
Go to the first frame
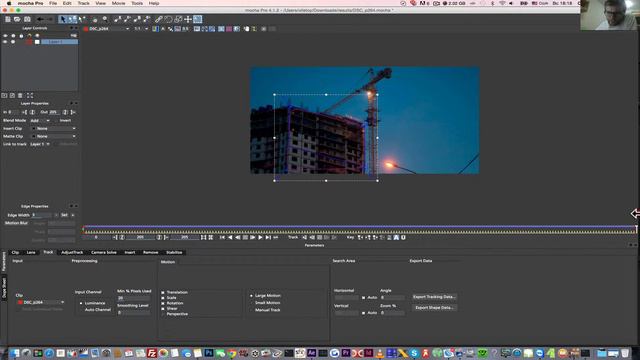(x=222, y=237)
